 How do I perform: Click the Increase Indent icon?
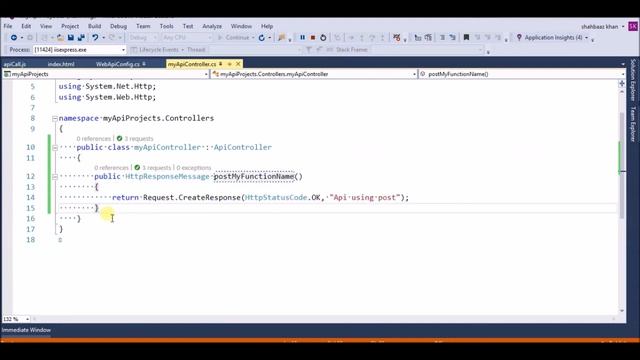pyautogui.click(x=452, y=38)
